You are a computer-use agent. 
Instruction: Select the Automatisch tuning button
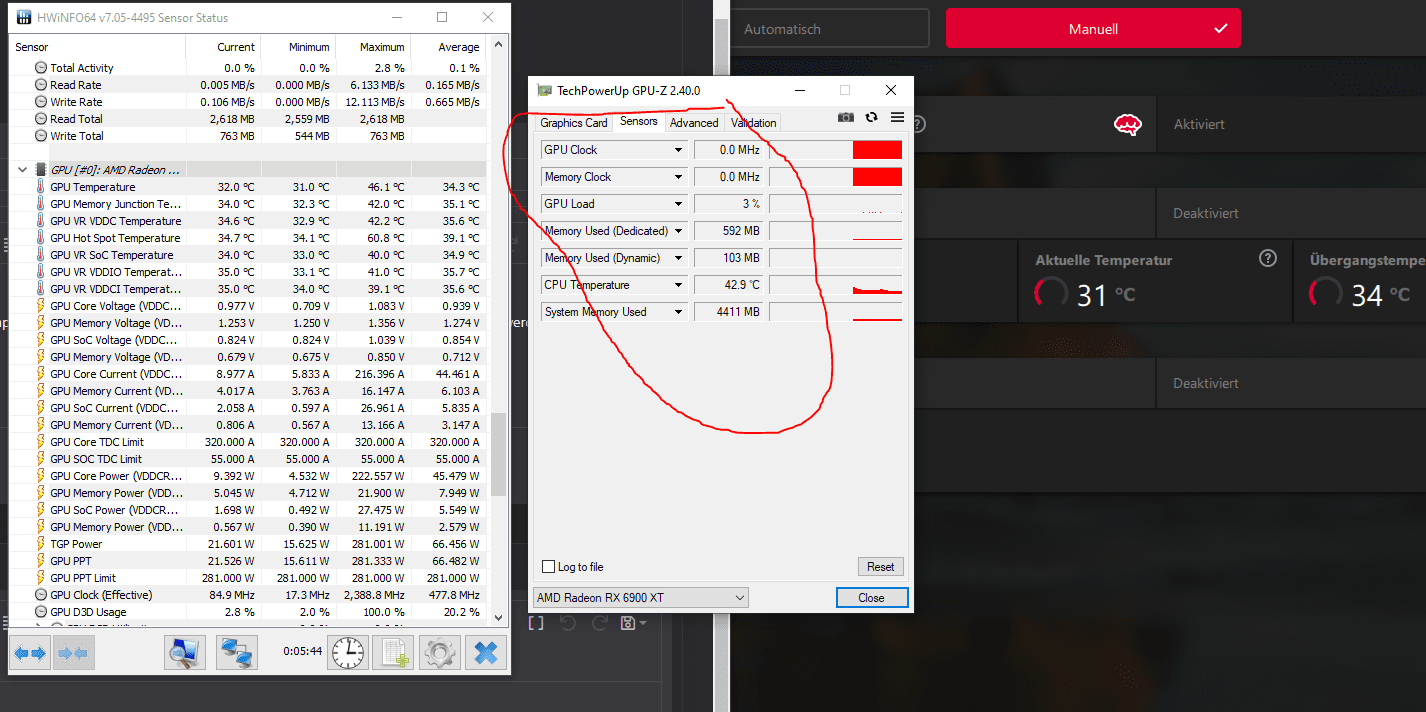click(x=829, y=29)
